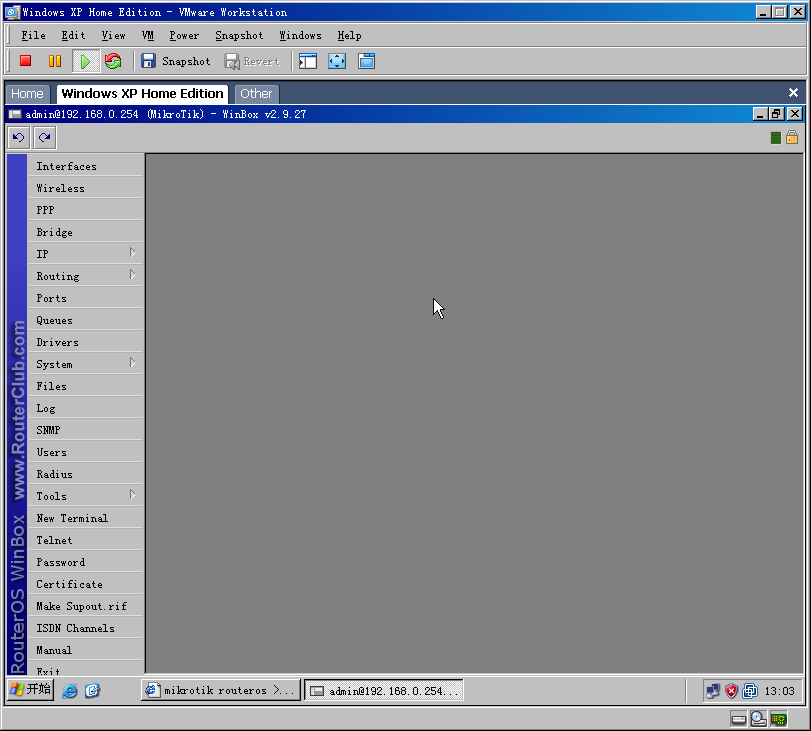Viewport: 811px width, 731px height.
Task: Switch to the Other tab
Action: pos(256,94)
